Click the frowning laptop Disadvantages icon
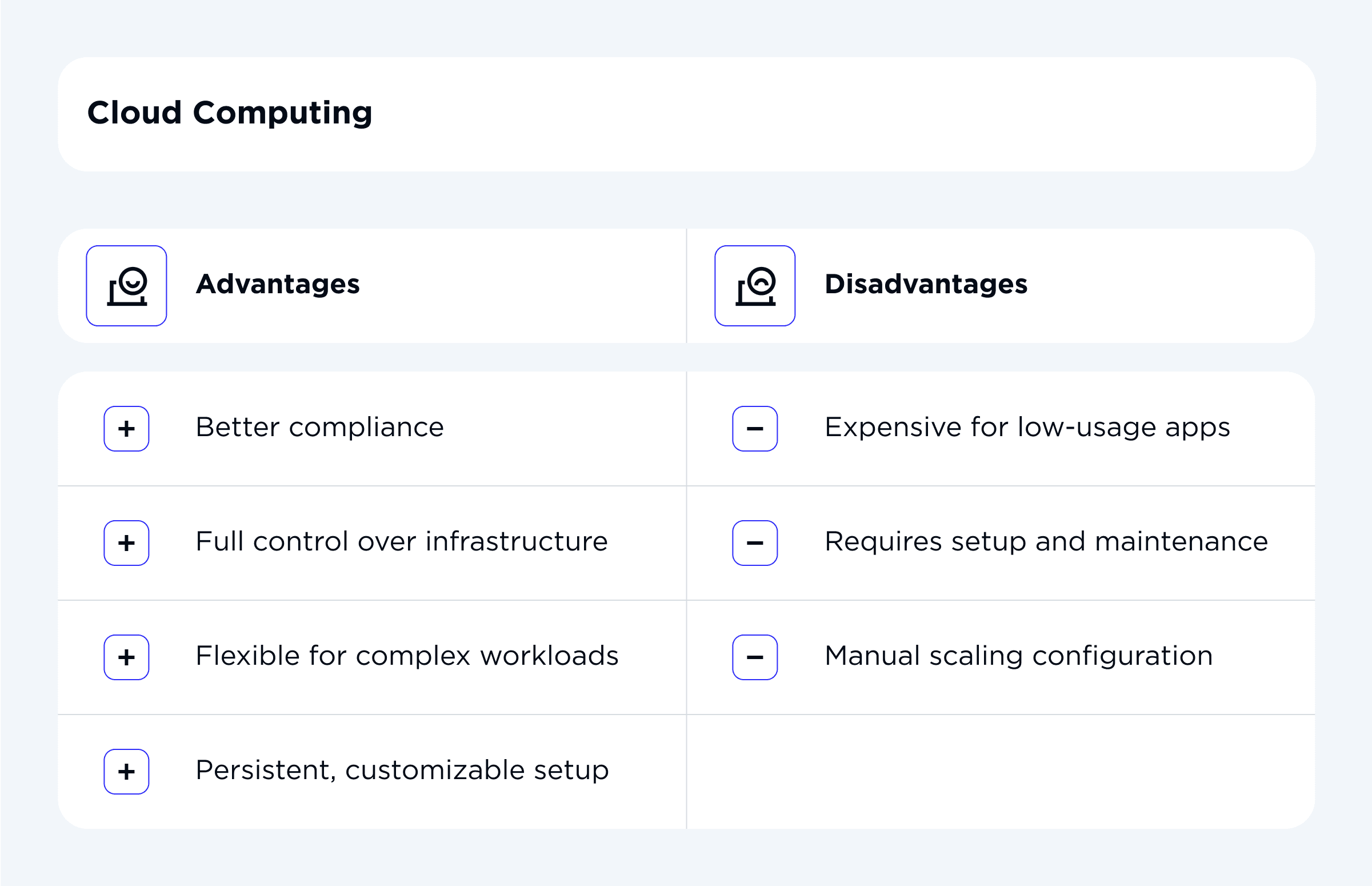 pyautogui.click(x=755, y=286)
